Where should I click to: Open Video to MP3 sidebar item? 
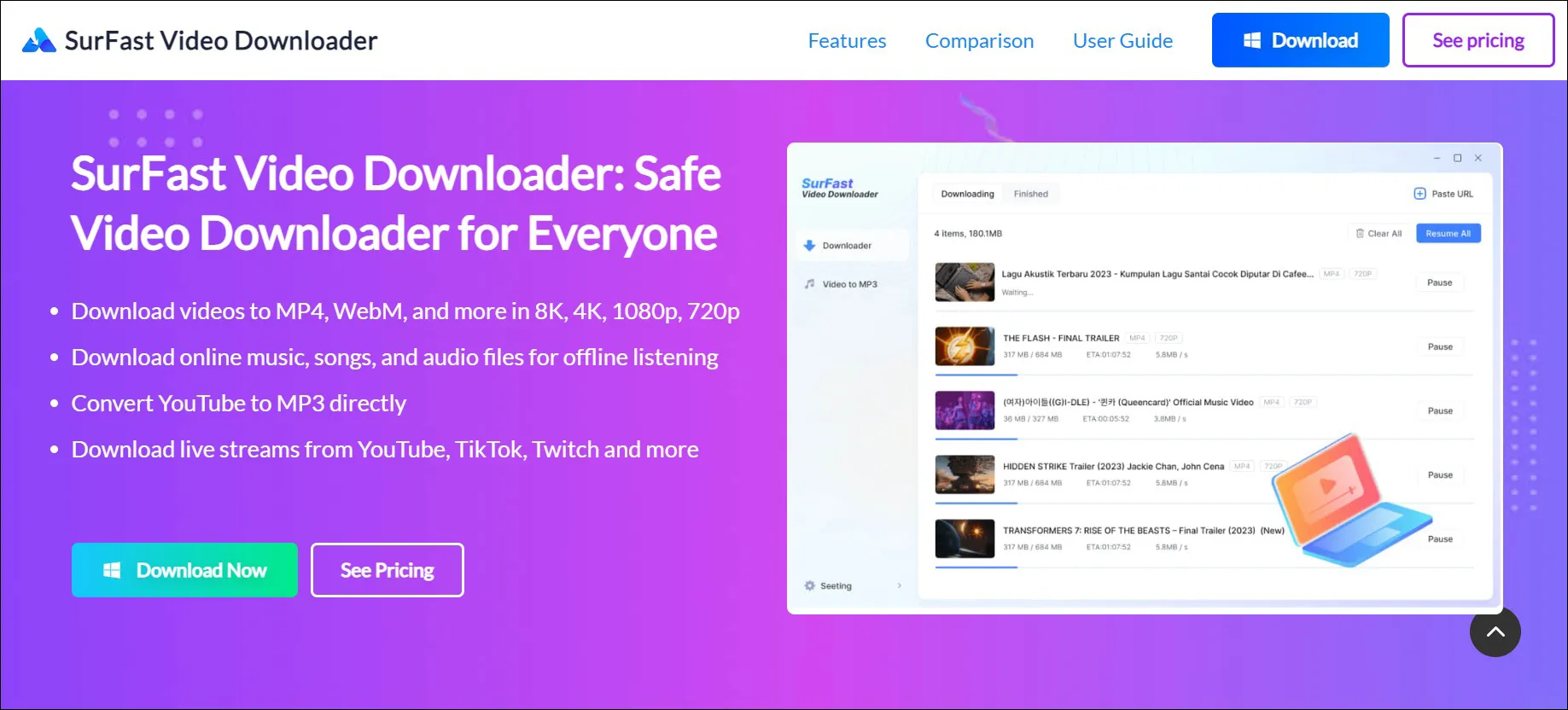click(x=850, y=284)
